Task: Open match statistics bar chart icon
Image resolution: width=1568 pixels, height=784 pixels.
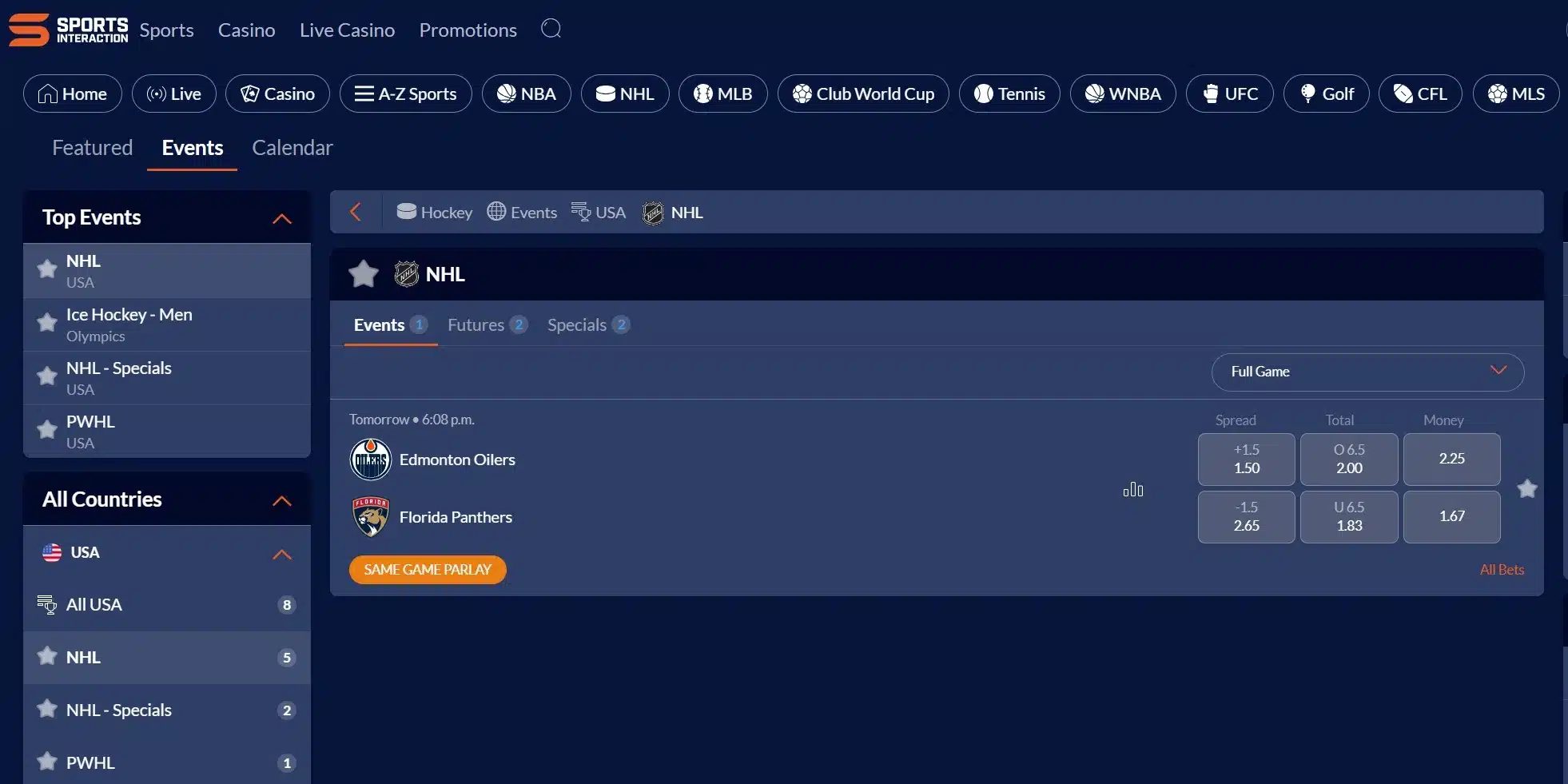Action: tap(1133, 489)
